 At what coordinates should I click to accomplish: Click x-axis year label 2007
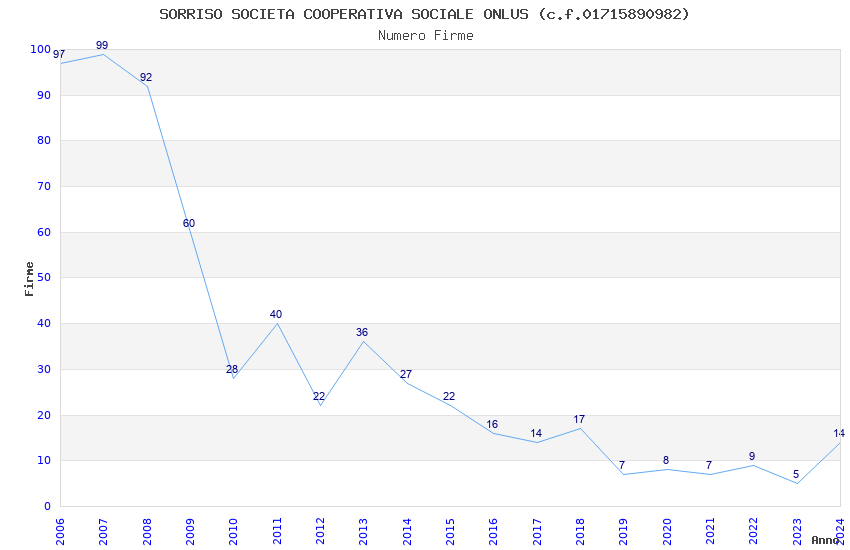click(x=103, y=531)
